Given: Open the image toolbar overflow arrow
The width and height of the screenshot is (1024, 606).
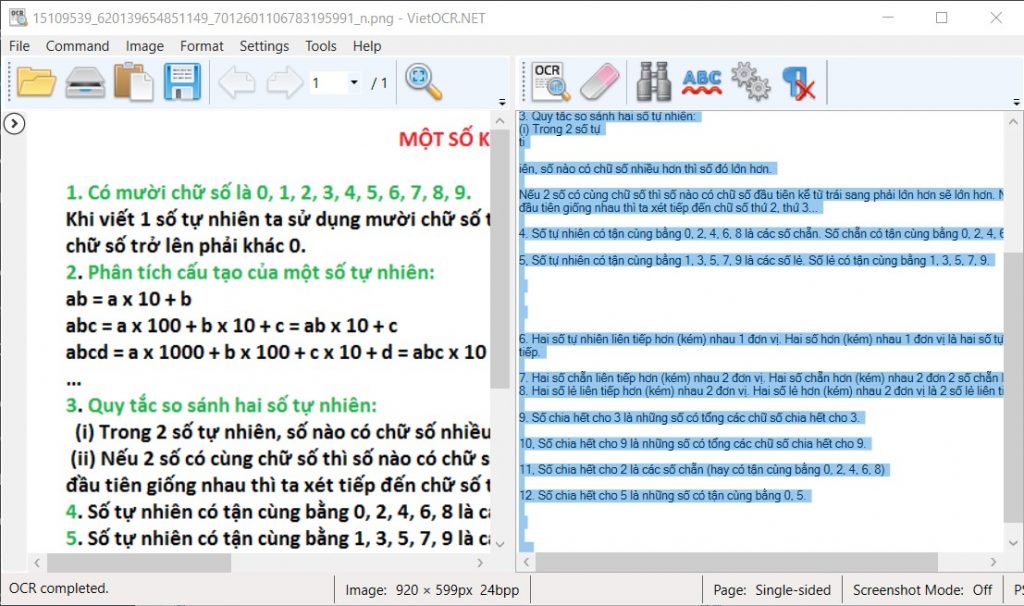Looking at the screenshot, I should pyautogui.click(x=502, y=102).
